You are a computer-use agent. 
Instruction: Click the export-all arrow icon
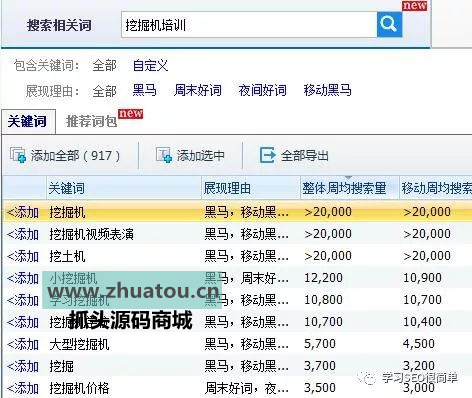(x=268, y=155)
